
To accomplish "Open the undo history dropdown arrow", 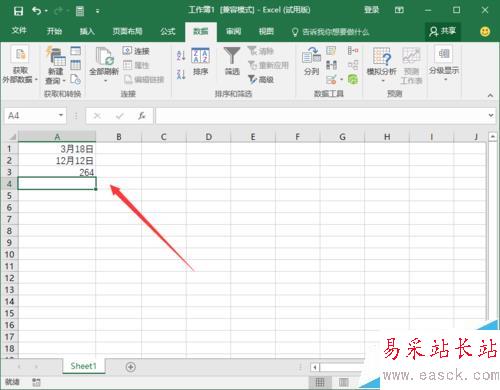I will pyautogui.click(x=46, y=11).
